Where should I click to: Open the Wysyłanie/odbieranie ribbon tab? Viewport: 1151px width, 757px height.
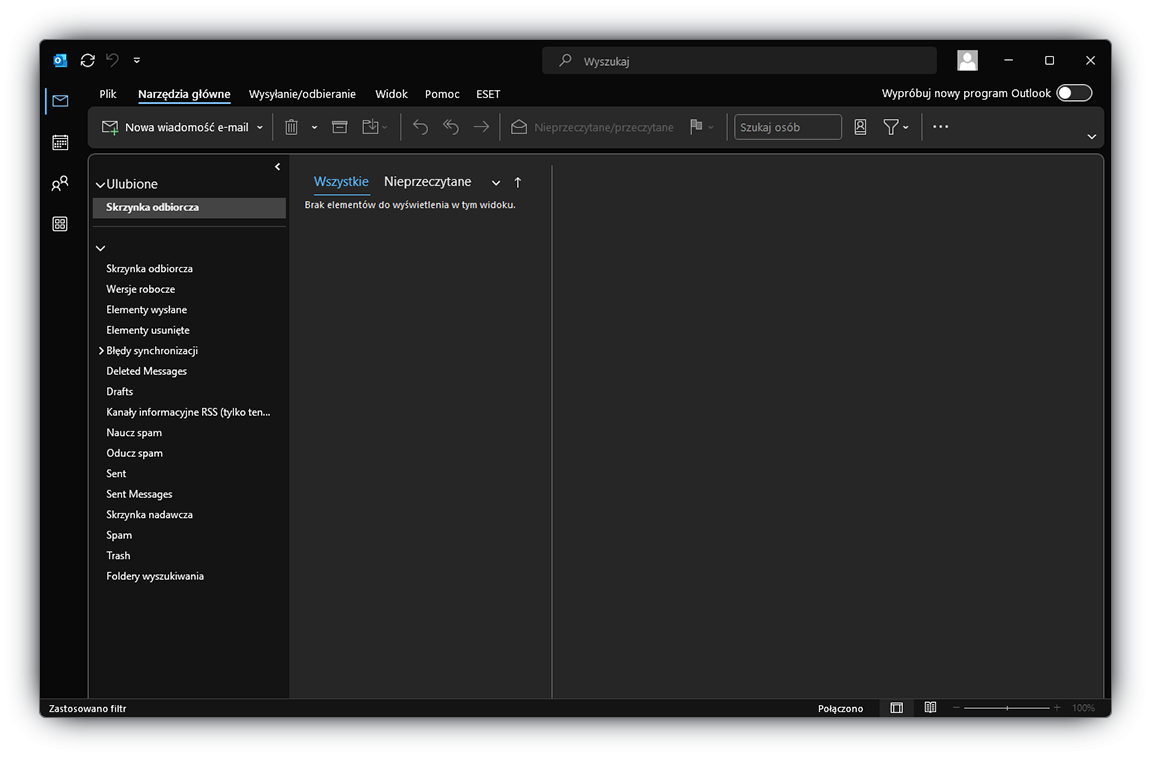(x=302, y=94)
